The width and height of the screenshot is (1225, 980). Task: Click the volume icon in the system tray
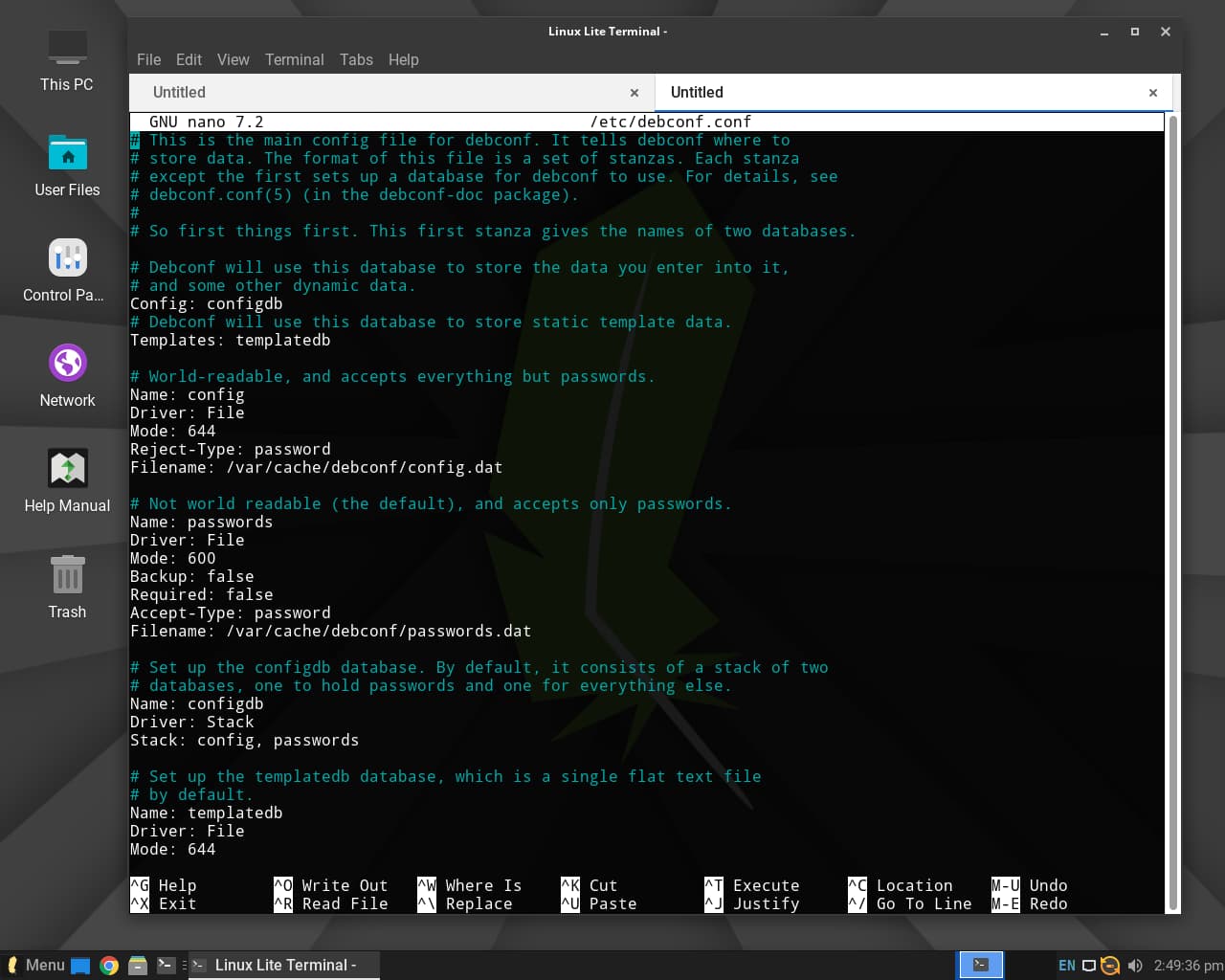pos(1135,965)
